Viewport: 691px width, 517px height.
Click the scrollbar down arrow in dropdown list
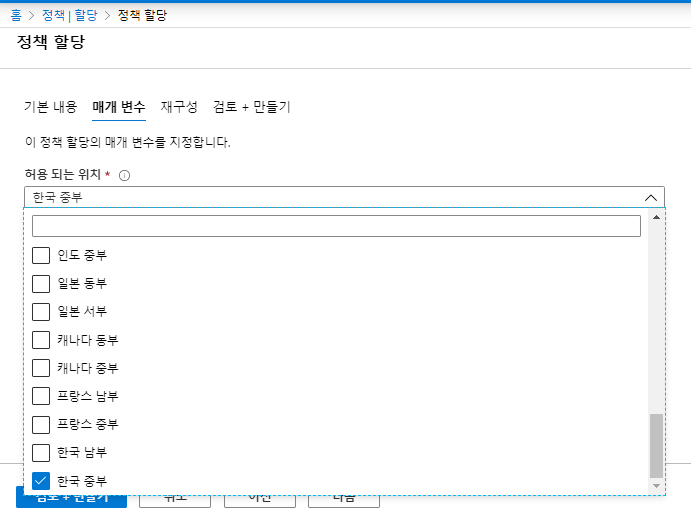pos(656,486)
